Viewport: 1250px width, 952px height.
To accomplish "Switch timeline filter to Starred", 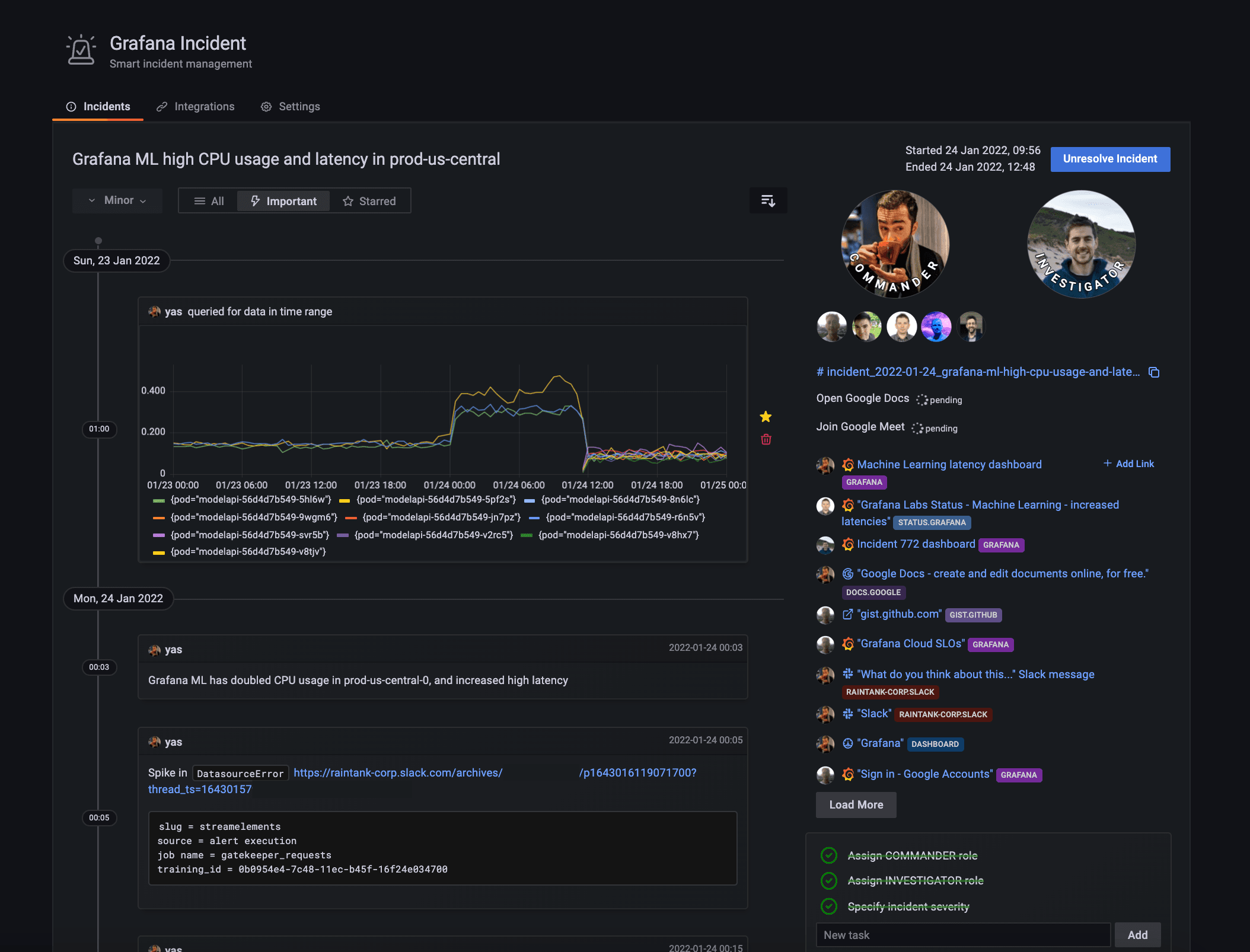I will click(369, 202).
